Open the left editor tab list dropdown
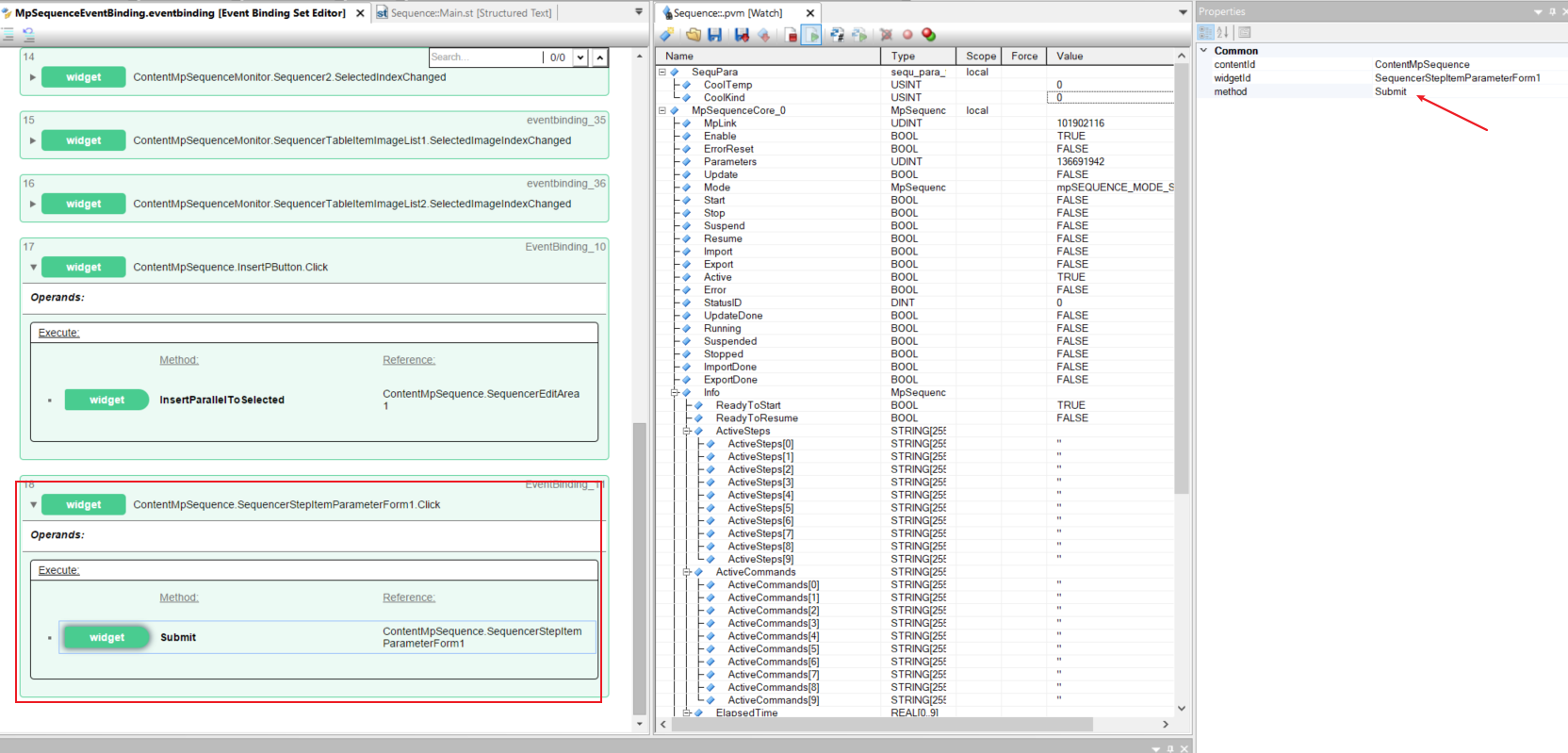Image resolution: width=1568 pixels, height=753 pixels. 639,12
